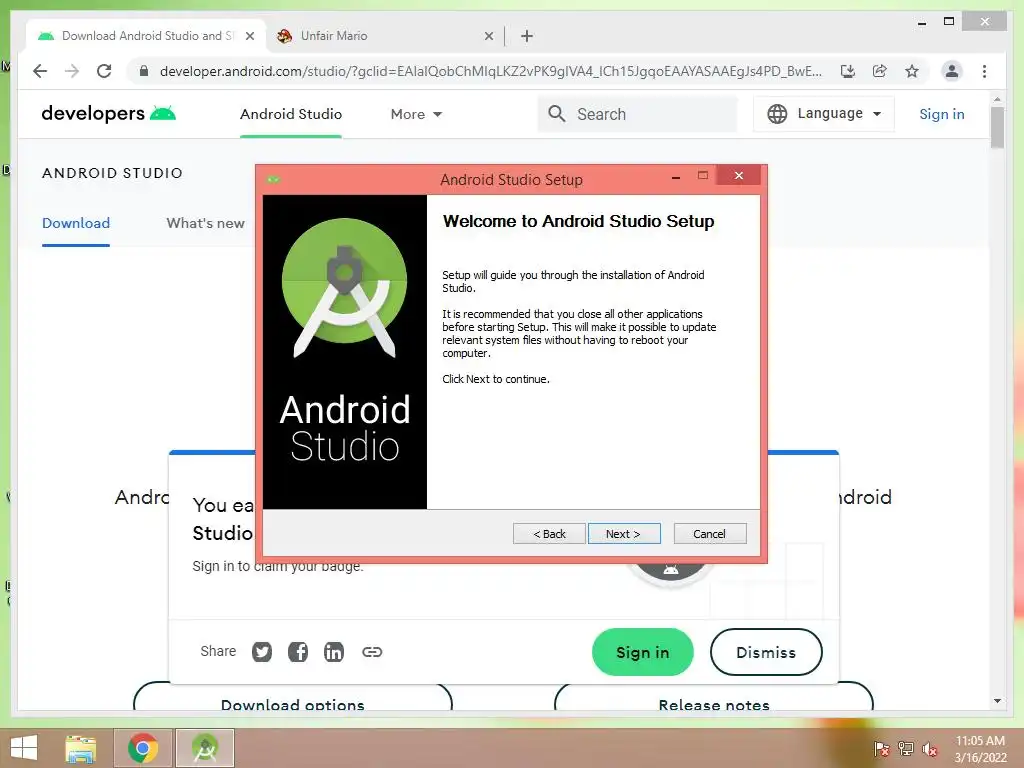The height and width of the screenshot is (768, 1024).
Task: Click the search magnifier icon
Action: tap(556, 114)
